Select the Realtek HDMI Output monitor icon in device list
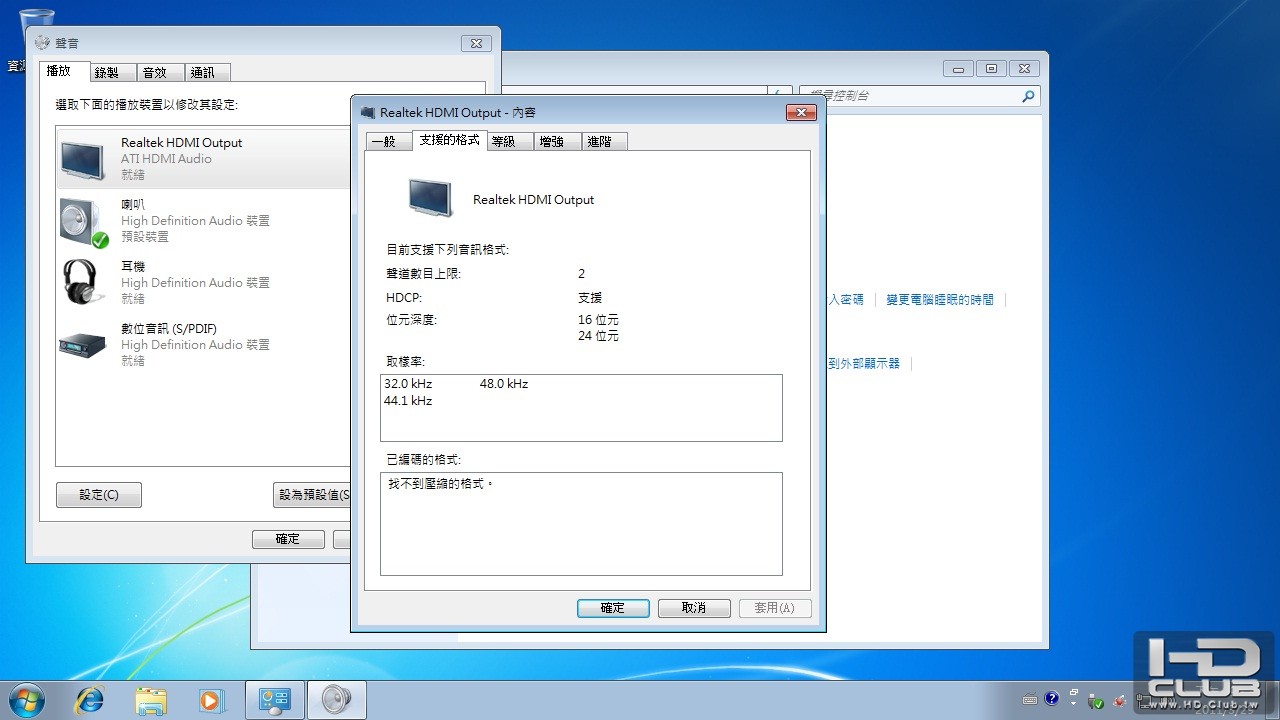Screen dimensions: 1280x720 [82, 159]
